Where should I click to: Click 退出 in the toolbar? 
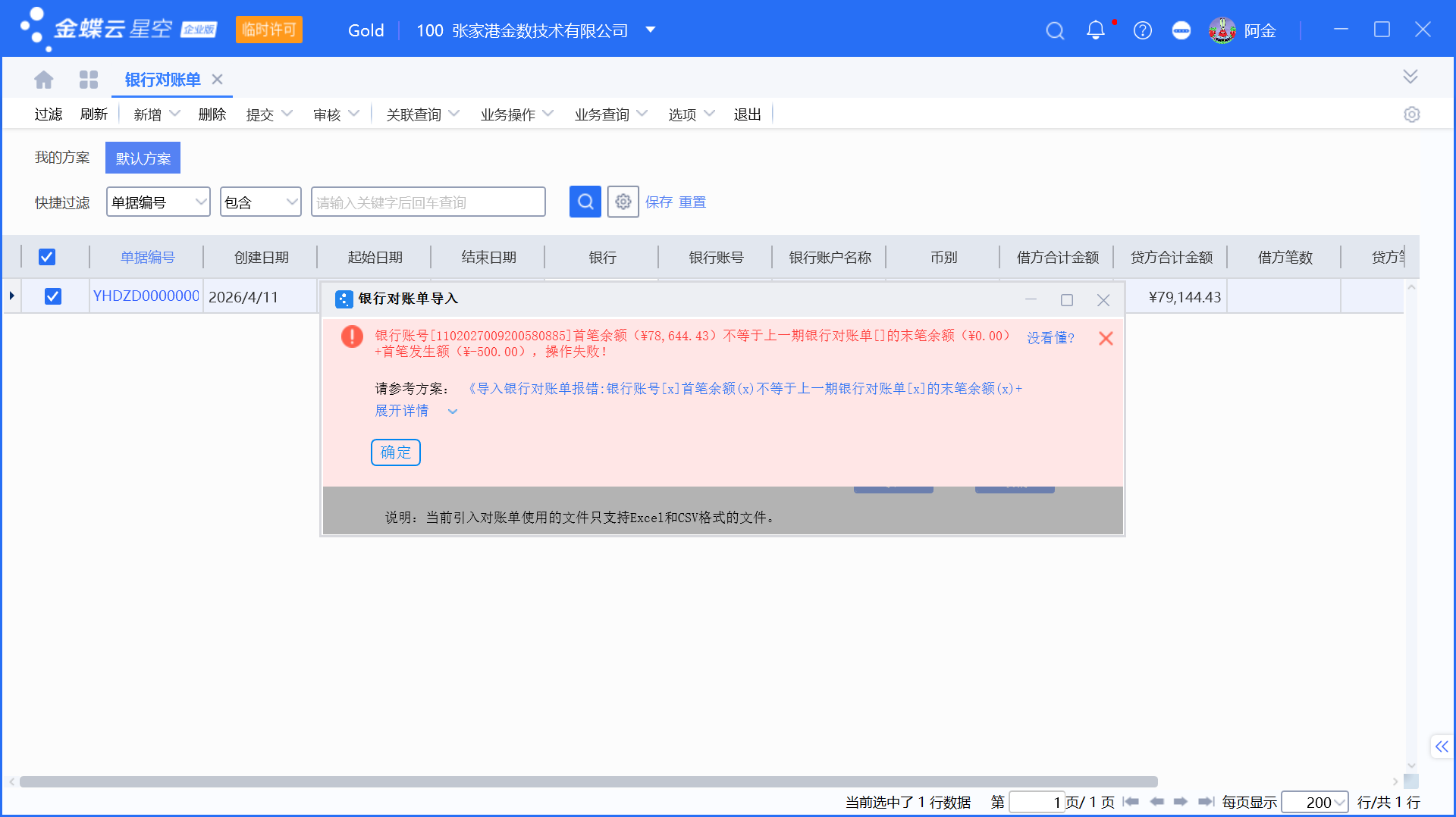[747, 114]
